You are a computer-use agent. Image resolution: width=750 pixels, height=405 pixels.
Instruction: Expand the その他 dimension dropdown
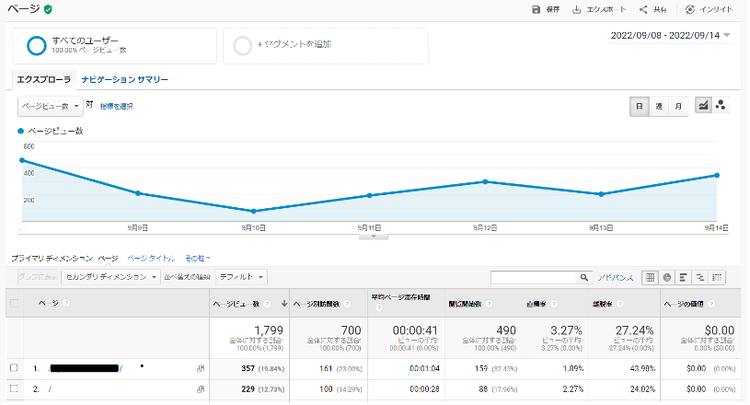198,258
